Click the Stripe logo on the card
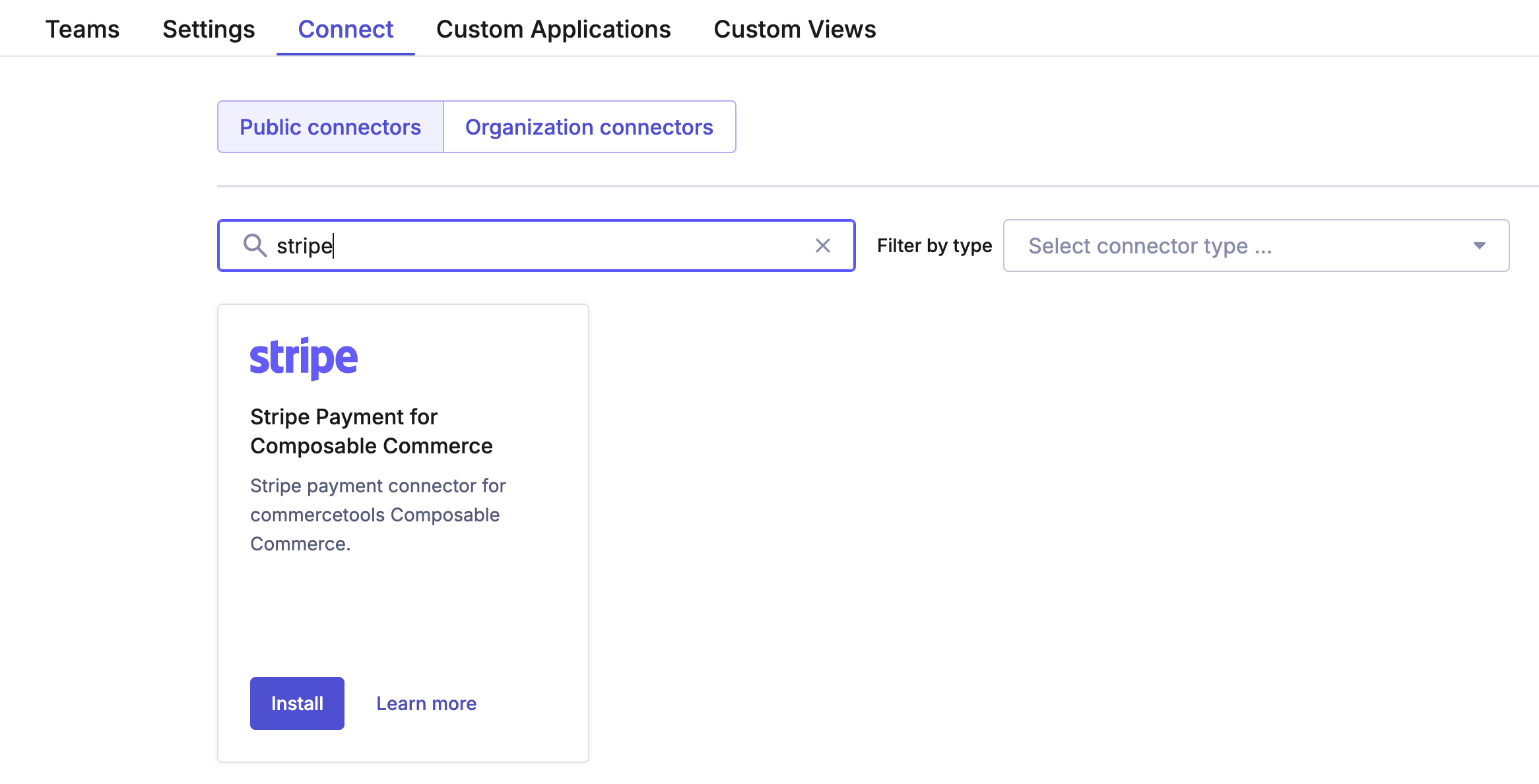The width and height of the screenshot is (1539, 784). pyautogui.click(x=304, y=358)
